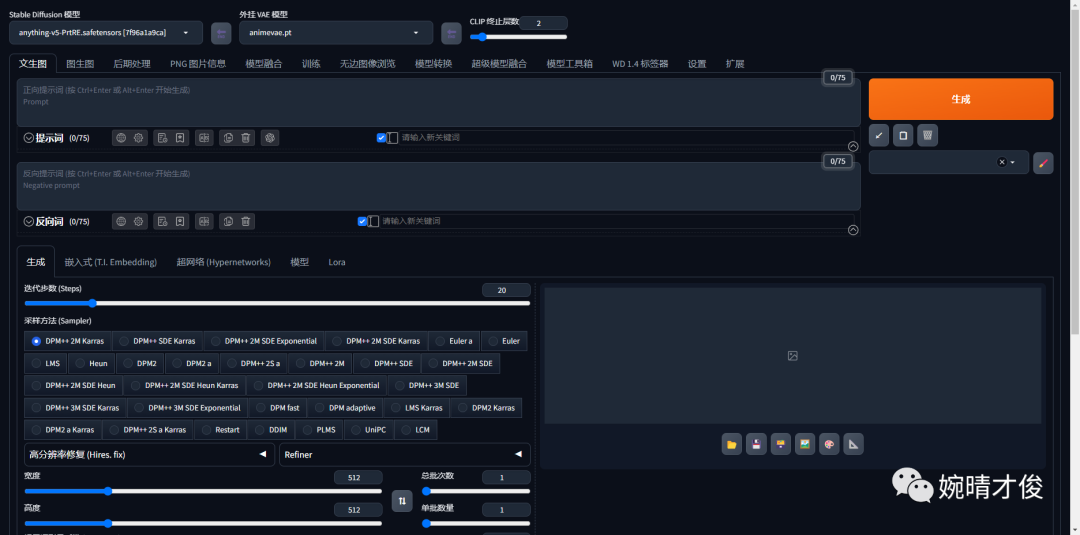Expand 高分辨率修复 (Hires. fix) section
1080x535 pixels.
[149, 454]
